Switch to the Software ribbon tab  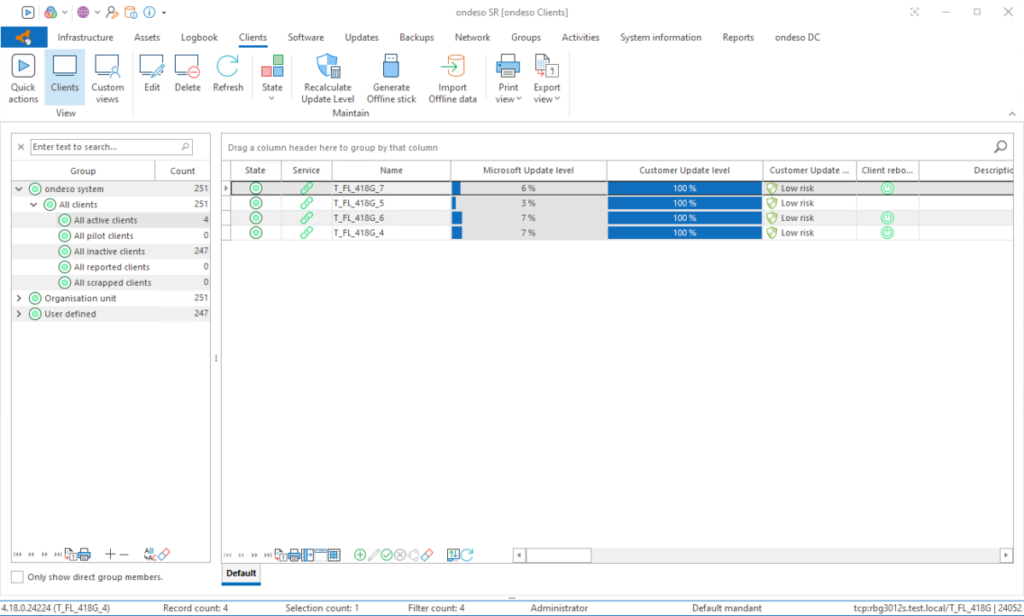(x=306, y=37)
